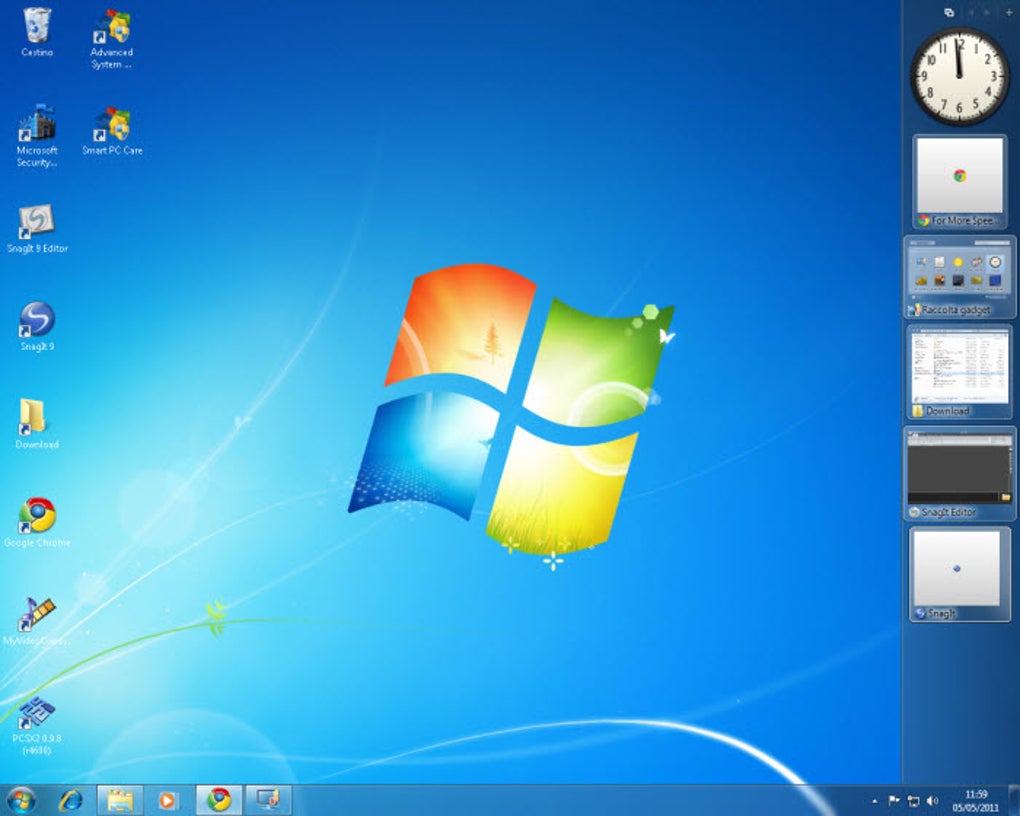The image size is (1020, 816).
Task: Switch to the SnagIt window thumbnail
Action: click(x=960, y=575)
